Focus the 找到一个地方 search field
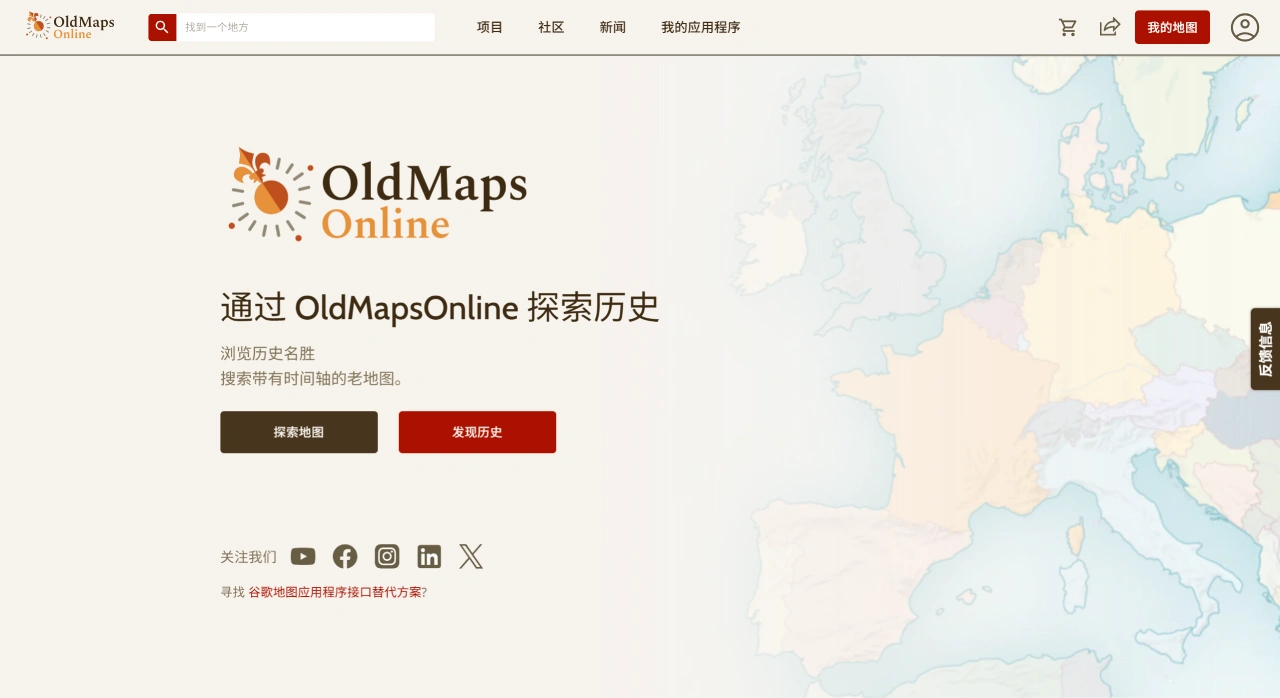 (x=305, y=27)
